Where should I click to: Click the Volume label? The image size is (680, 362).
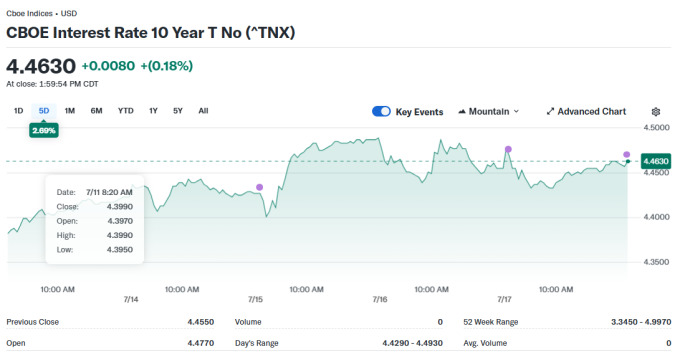pyautogui.click(x=248, y=322)
